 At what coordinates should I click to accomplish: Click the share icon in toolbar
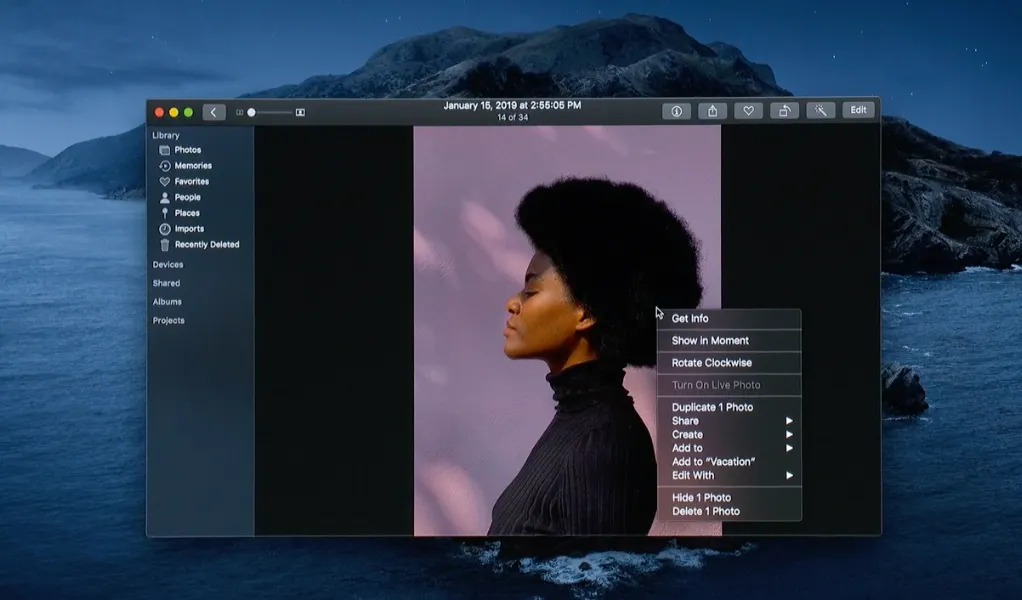tap(712, 111)
